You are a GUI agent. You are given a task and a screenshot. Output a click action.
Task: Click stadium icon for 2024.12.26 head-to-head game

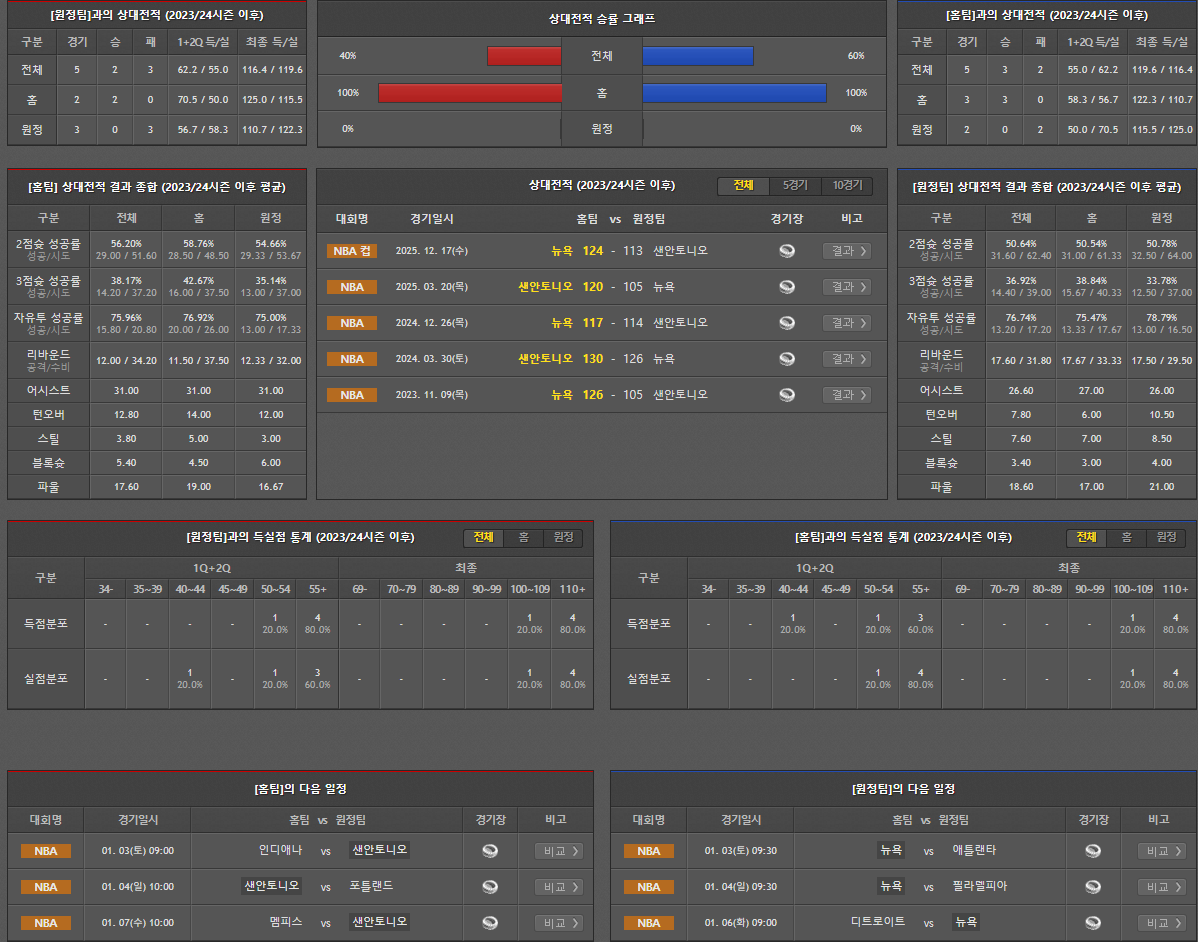(787, 323)
